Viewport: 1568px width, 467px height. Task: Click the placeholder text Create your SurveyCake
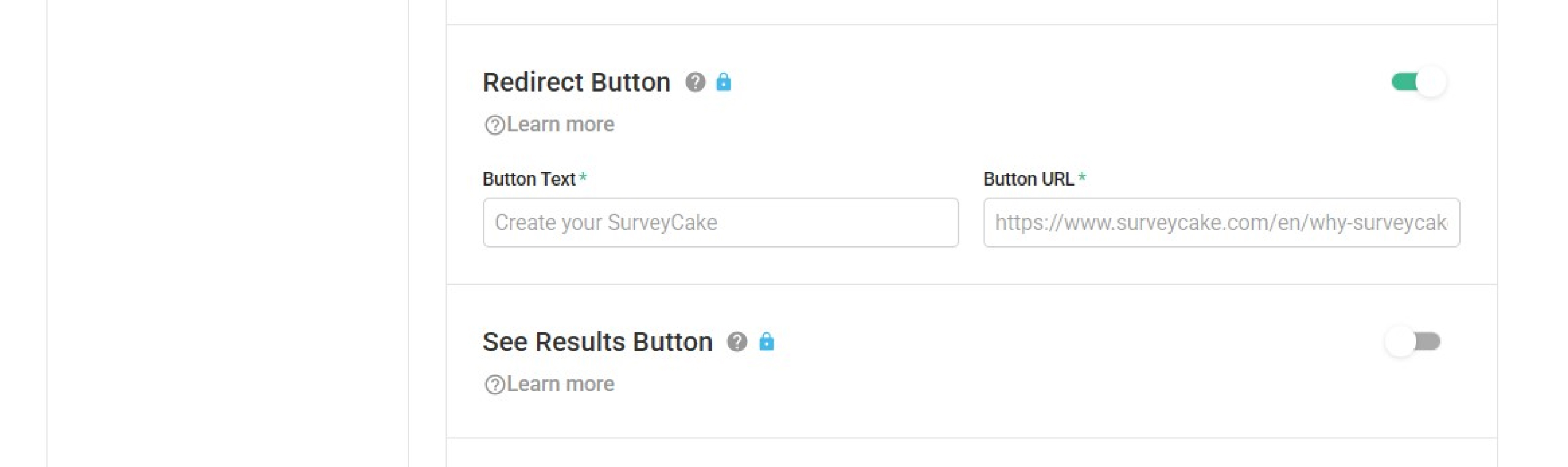coord(606,222)
